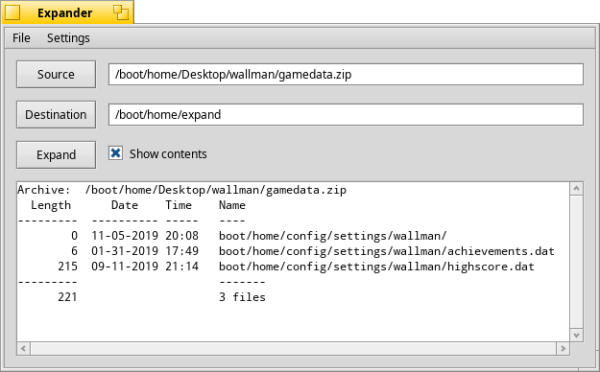Open the Settings menu
This screenshot has height=372, width=600.
68,38
